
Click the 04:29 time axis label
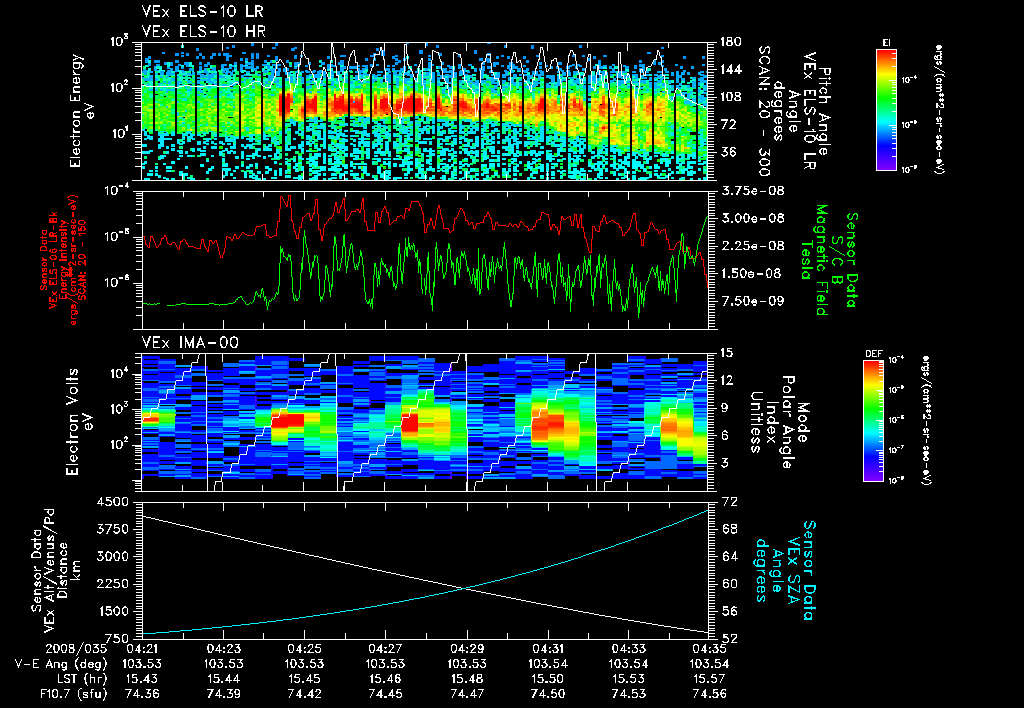tap(467, 649)
